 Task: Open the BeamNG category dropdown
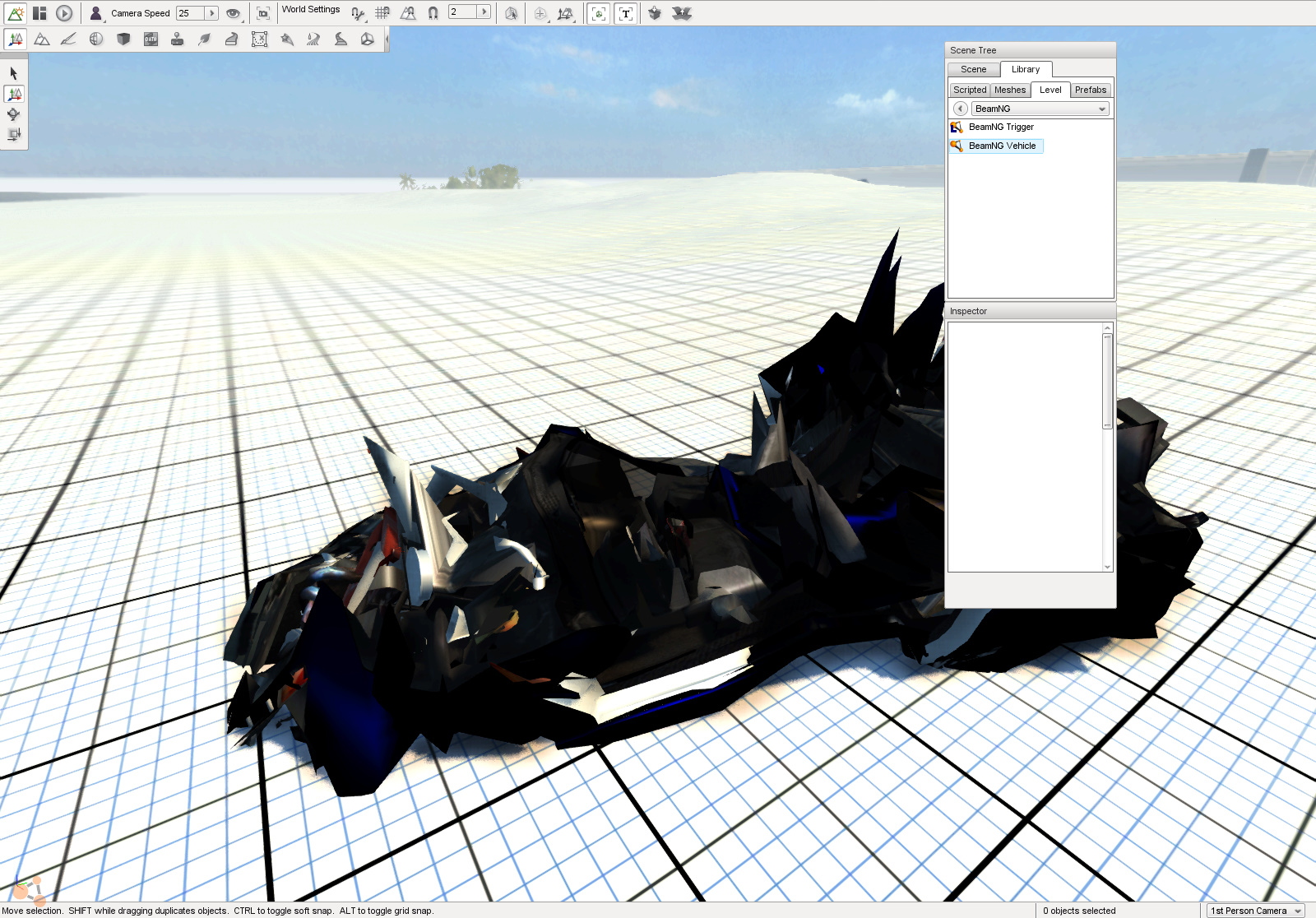[1040, 109]
